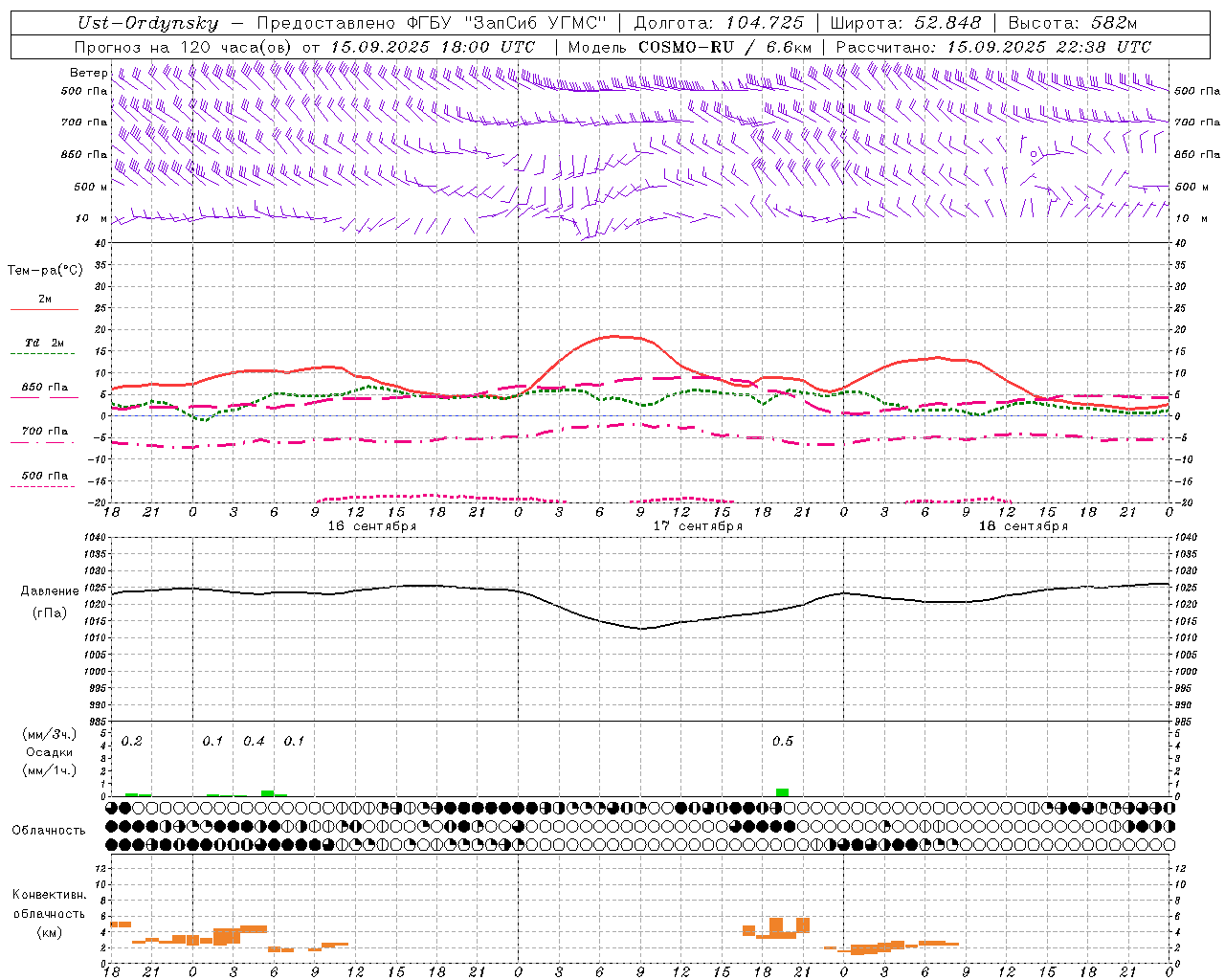
Task: Click the 18 сентября date label
Action: [x=1023, y=526]
